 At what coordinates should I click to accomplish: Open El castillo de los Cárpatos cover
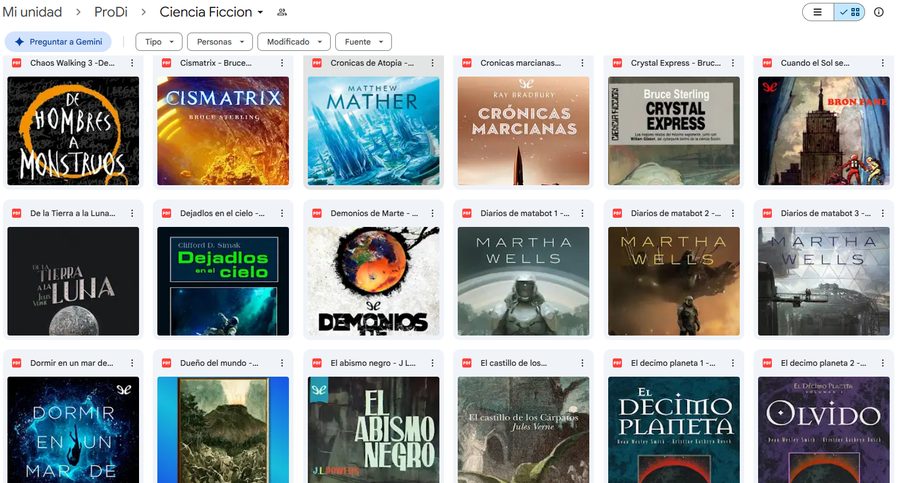pos(523,430)
